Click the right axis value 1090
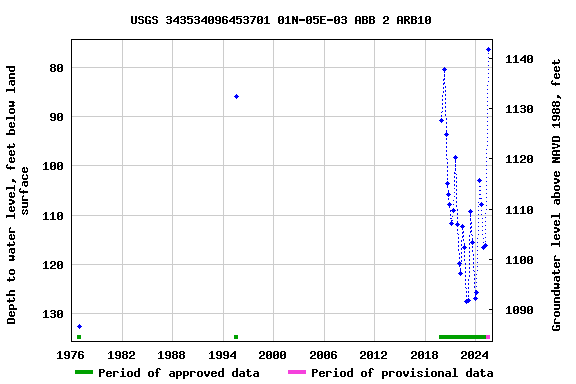 (519, 311)
